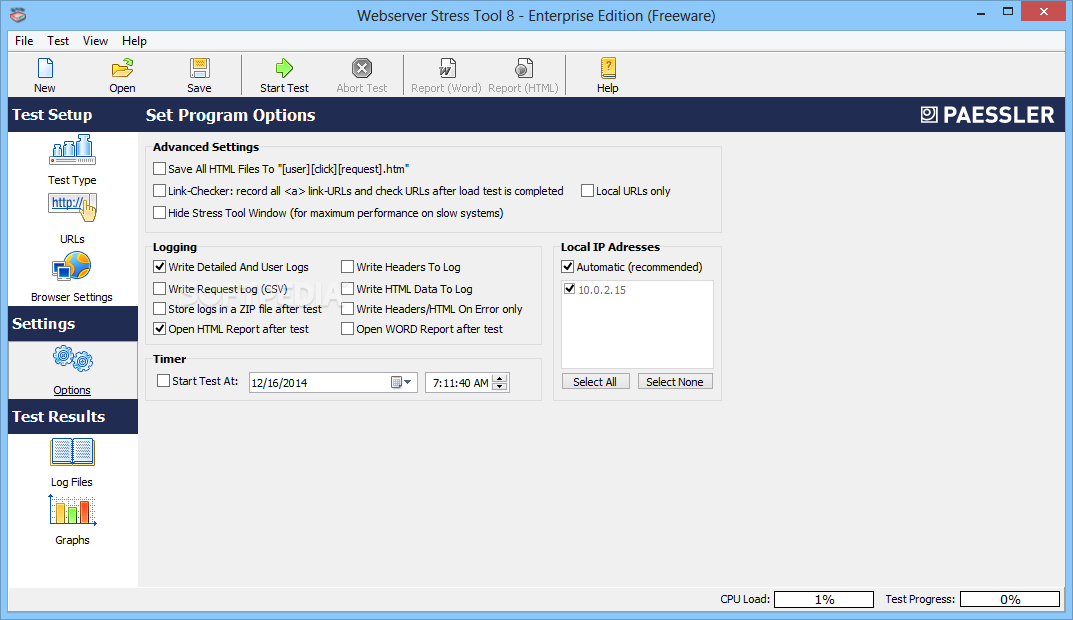
Task: Enable Write HTML Data To Log
Action: 348,288
